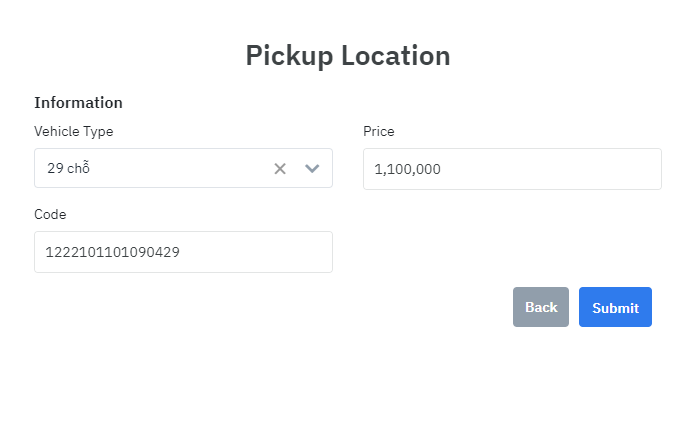The image size is (687, 429).
Task: Focus the field containing 1222101101090429
Action: [x=183, y=252]
